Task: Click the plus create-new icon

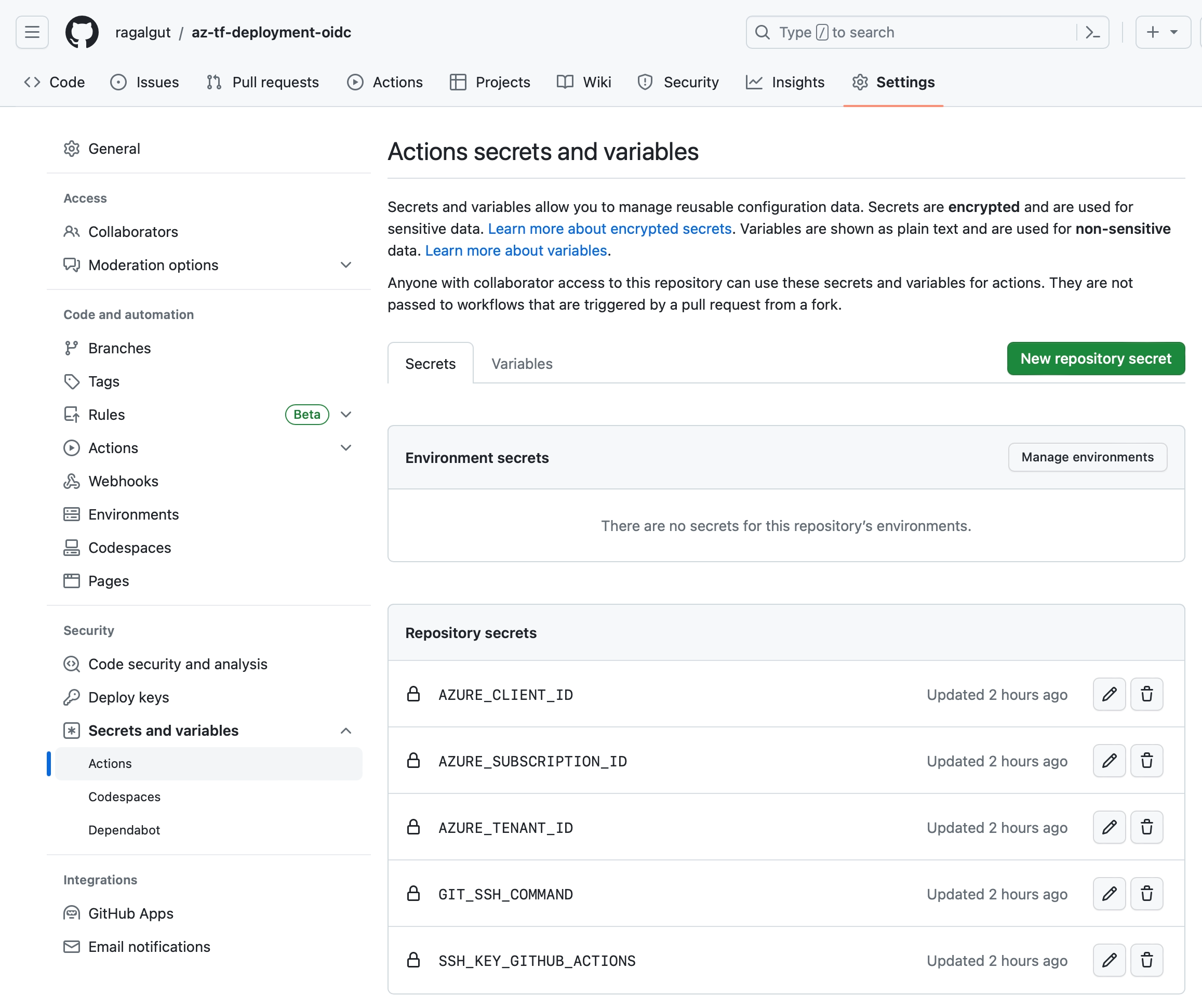Action: click(1153, 32)
